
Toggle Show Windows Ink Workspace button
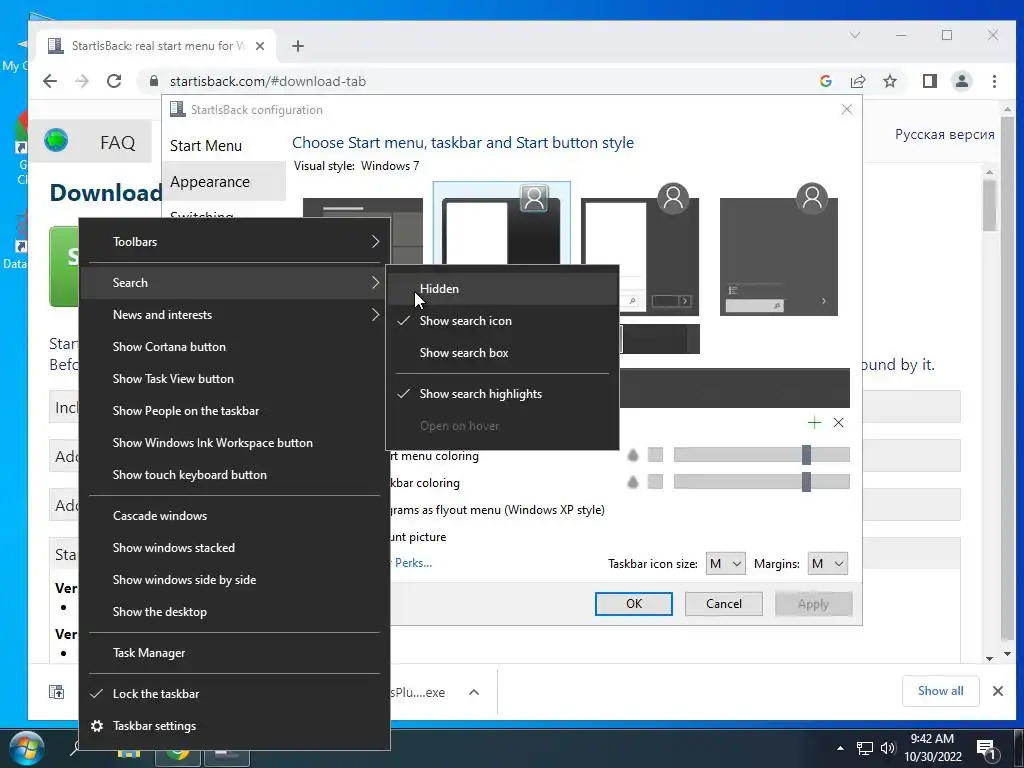tap(235, 443)
